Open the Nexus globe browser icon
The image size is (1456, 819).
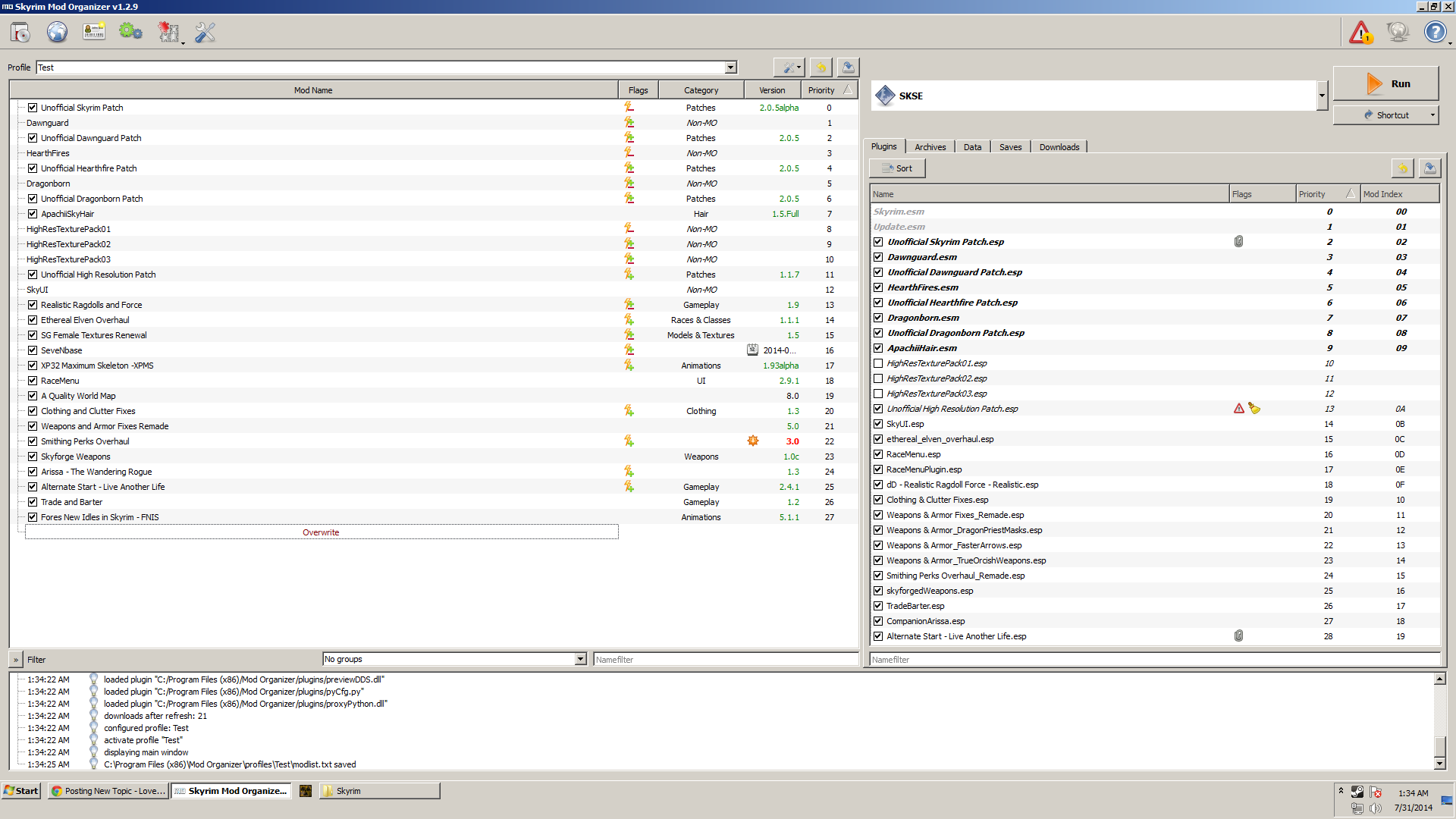[x=57, y=32]
